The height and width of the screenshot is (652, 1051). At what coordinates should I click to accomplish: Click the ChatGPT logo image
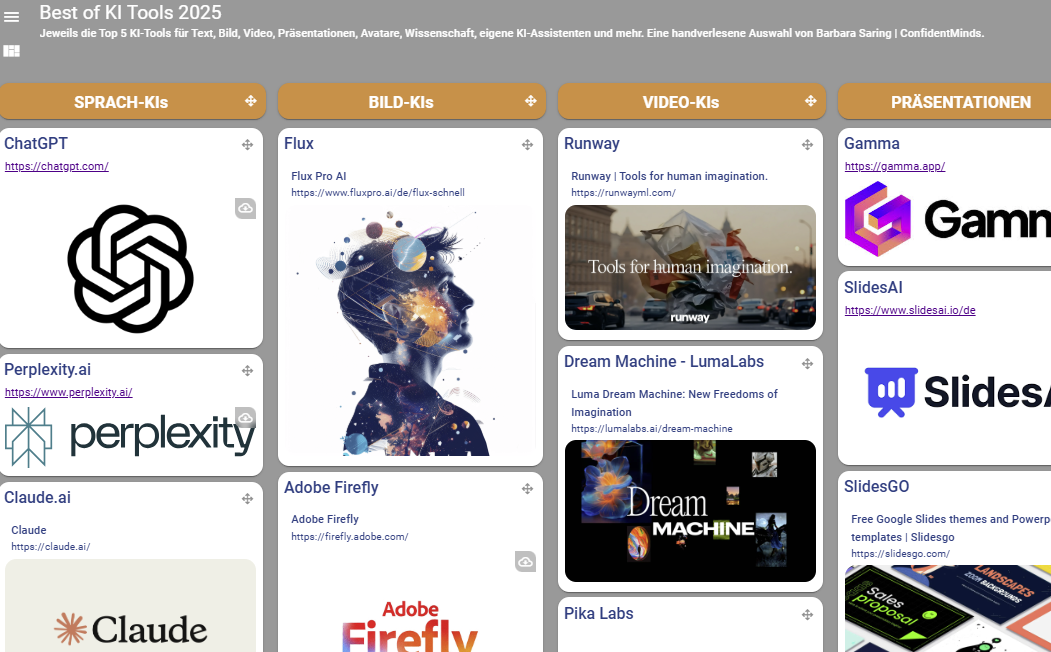pyautogui.click(x=131, y=269)
